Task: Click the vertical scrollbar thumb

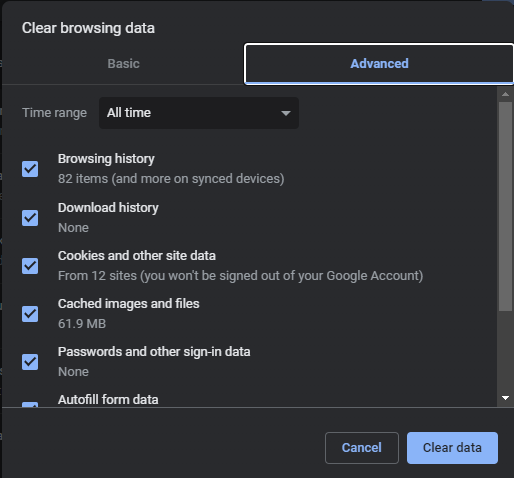Action: [505, 207]
